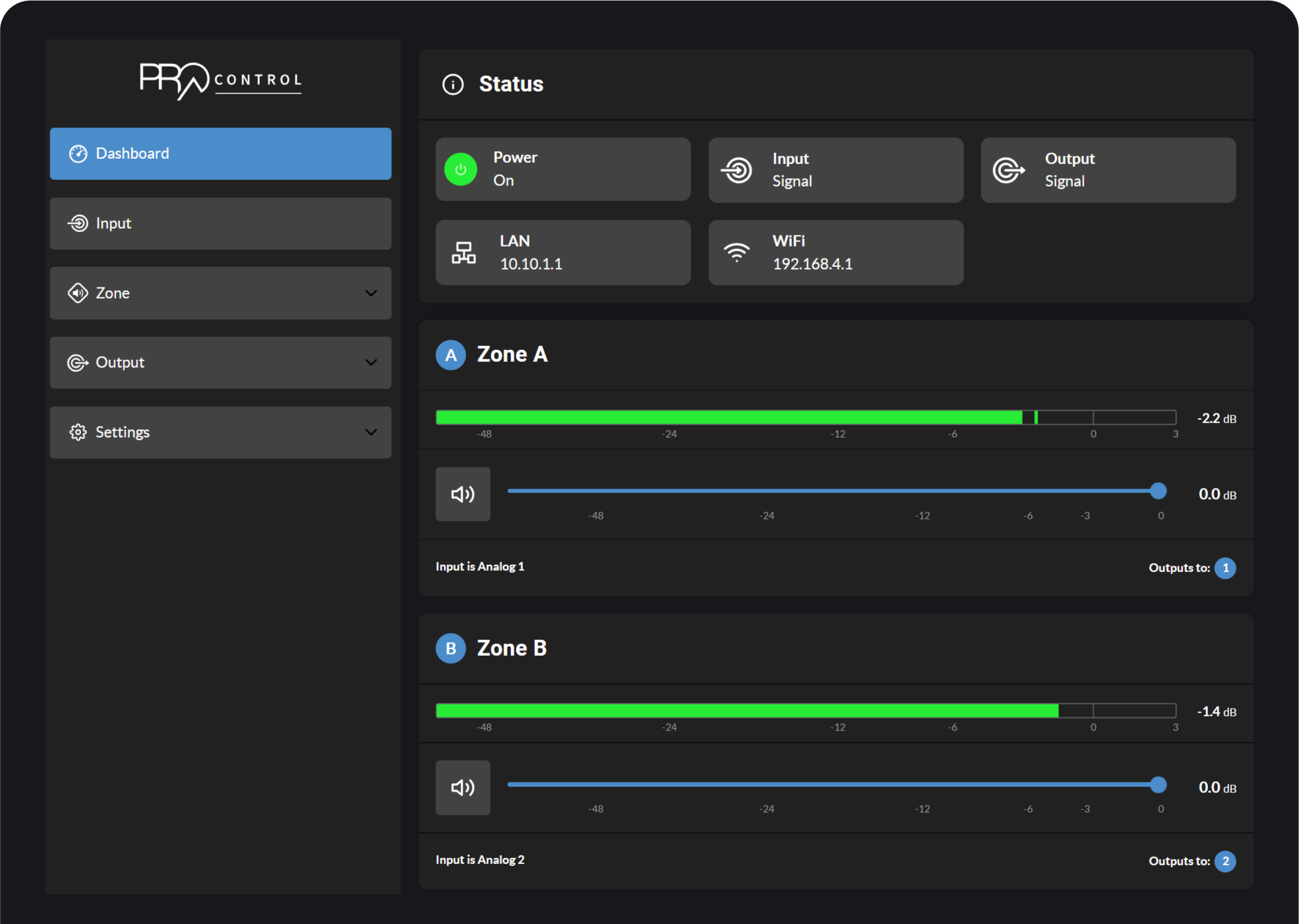1299x924 pixels.
Task: Click the Status info icon
Action: pyautogui.click(x=453, y=84)
